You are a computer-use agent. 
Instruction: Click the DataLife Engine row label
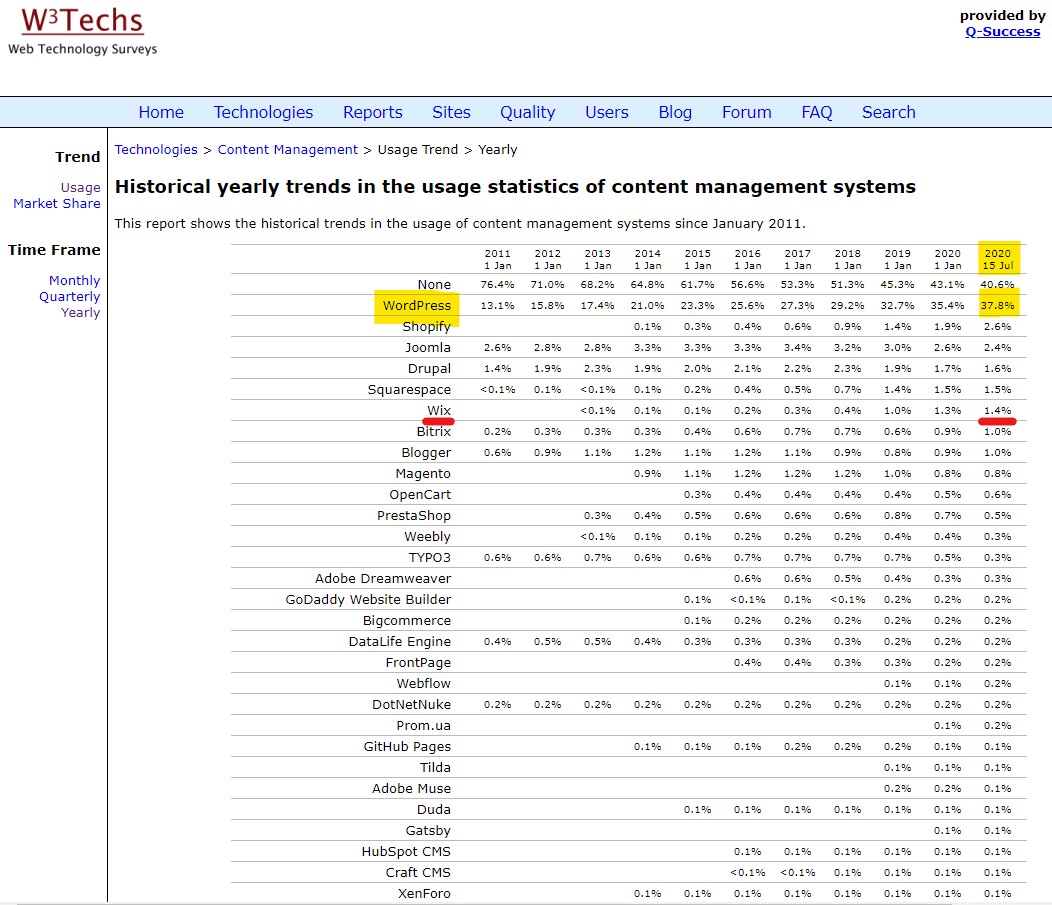pos(400,642)
